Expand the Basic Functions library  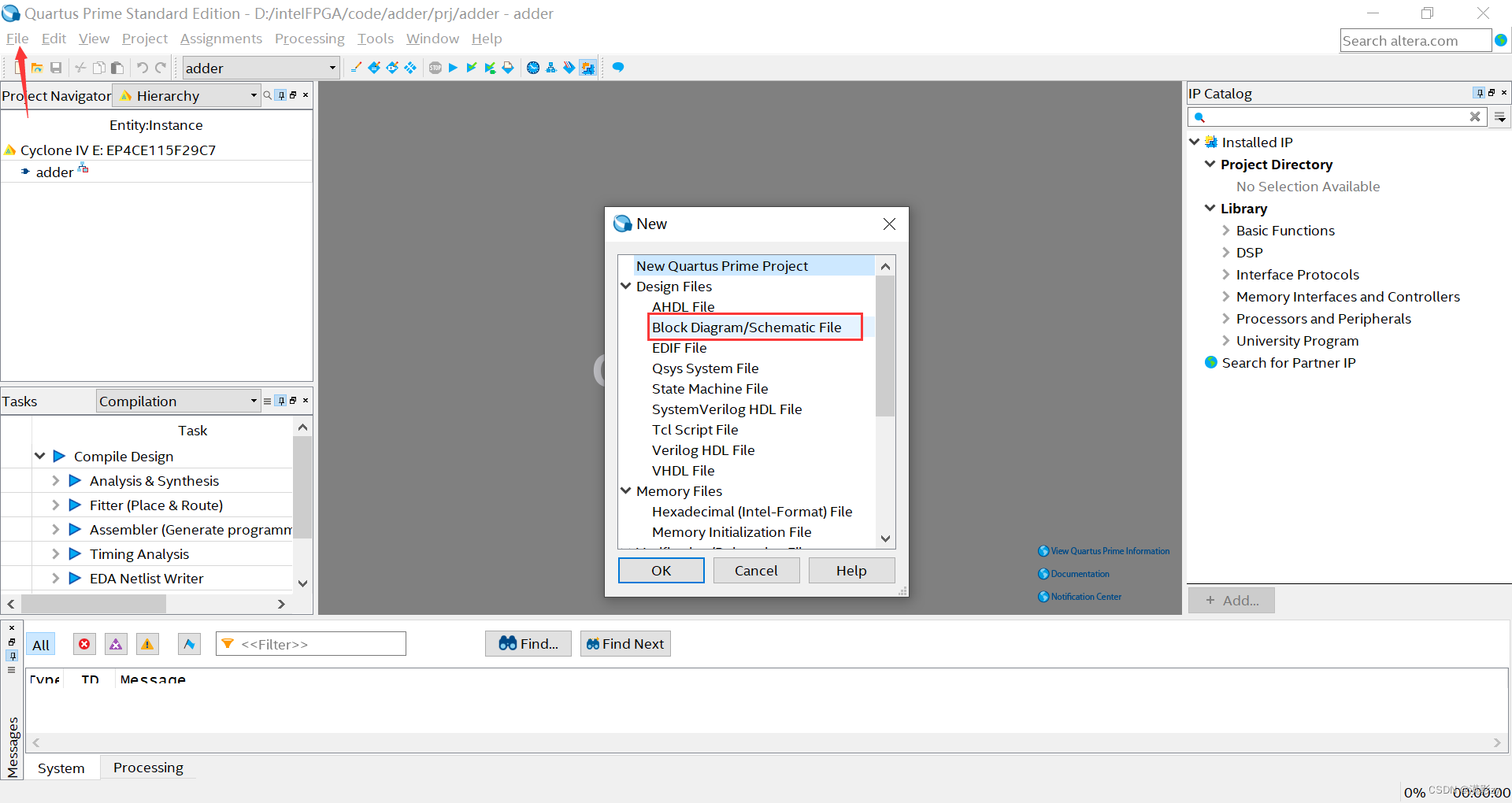[x=1225, y=231]
